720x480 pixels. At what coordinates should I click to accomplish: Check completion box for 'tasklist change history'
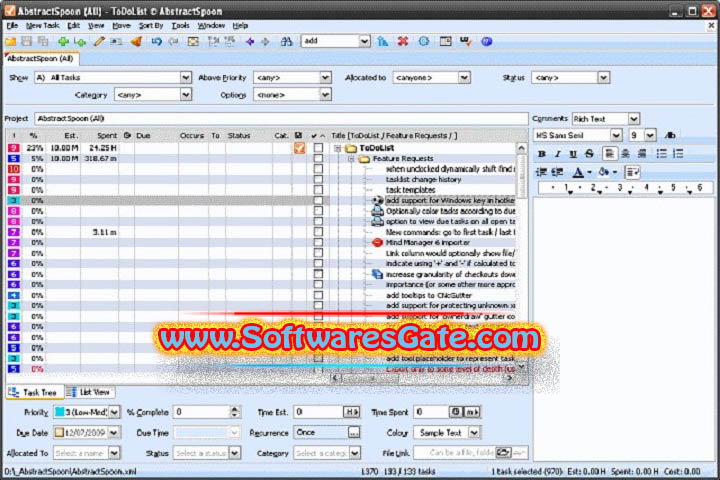point(318,179)
